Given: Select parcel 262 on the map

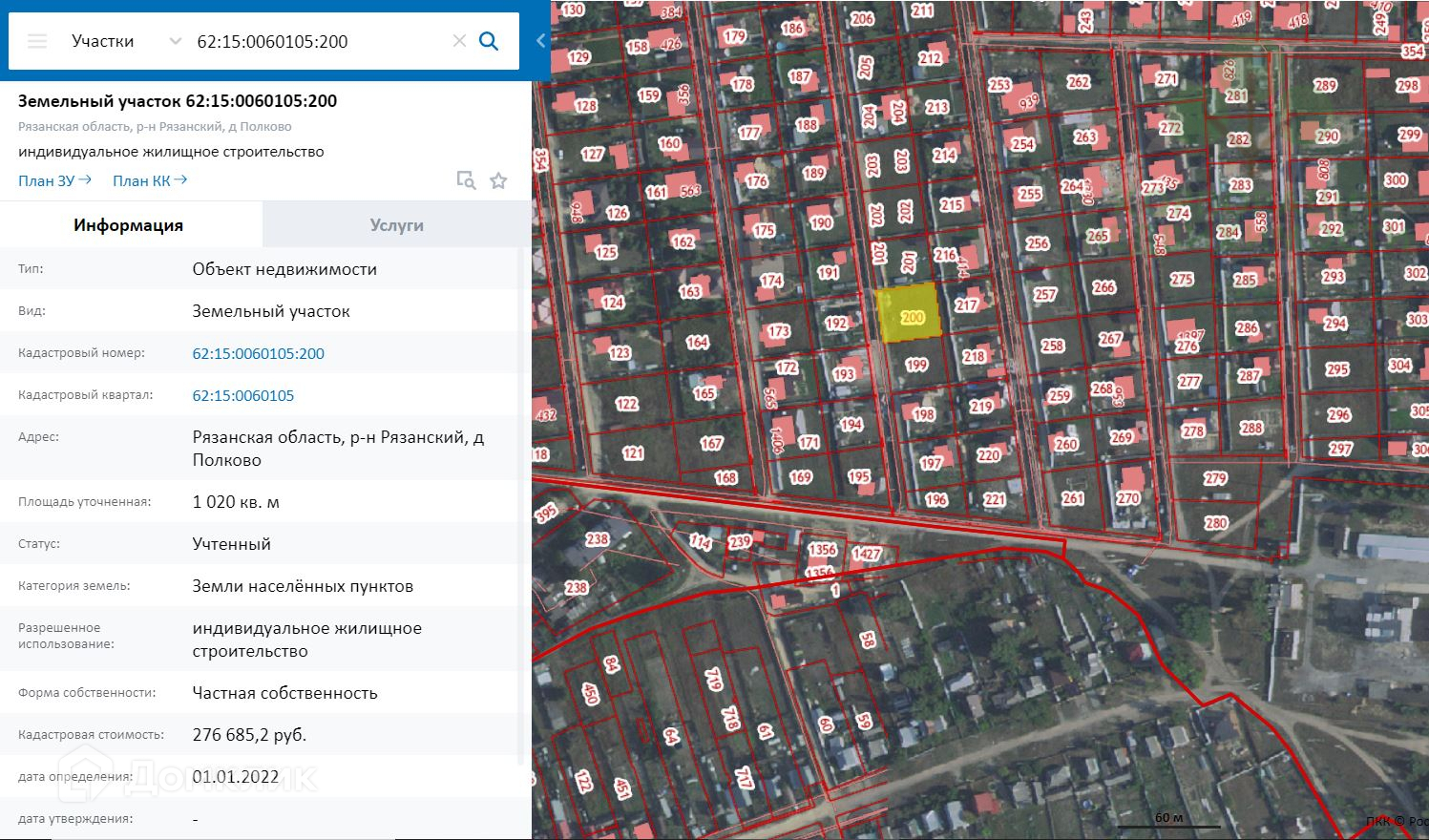Looking at the screenshot, I should click(x=1079, y=82).
